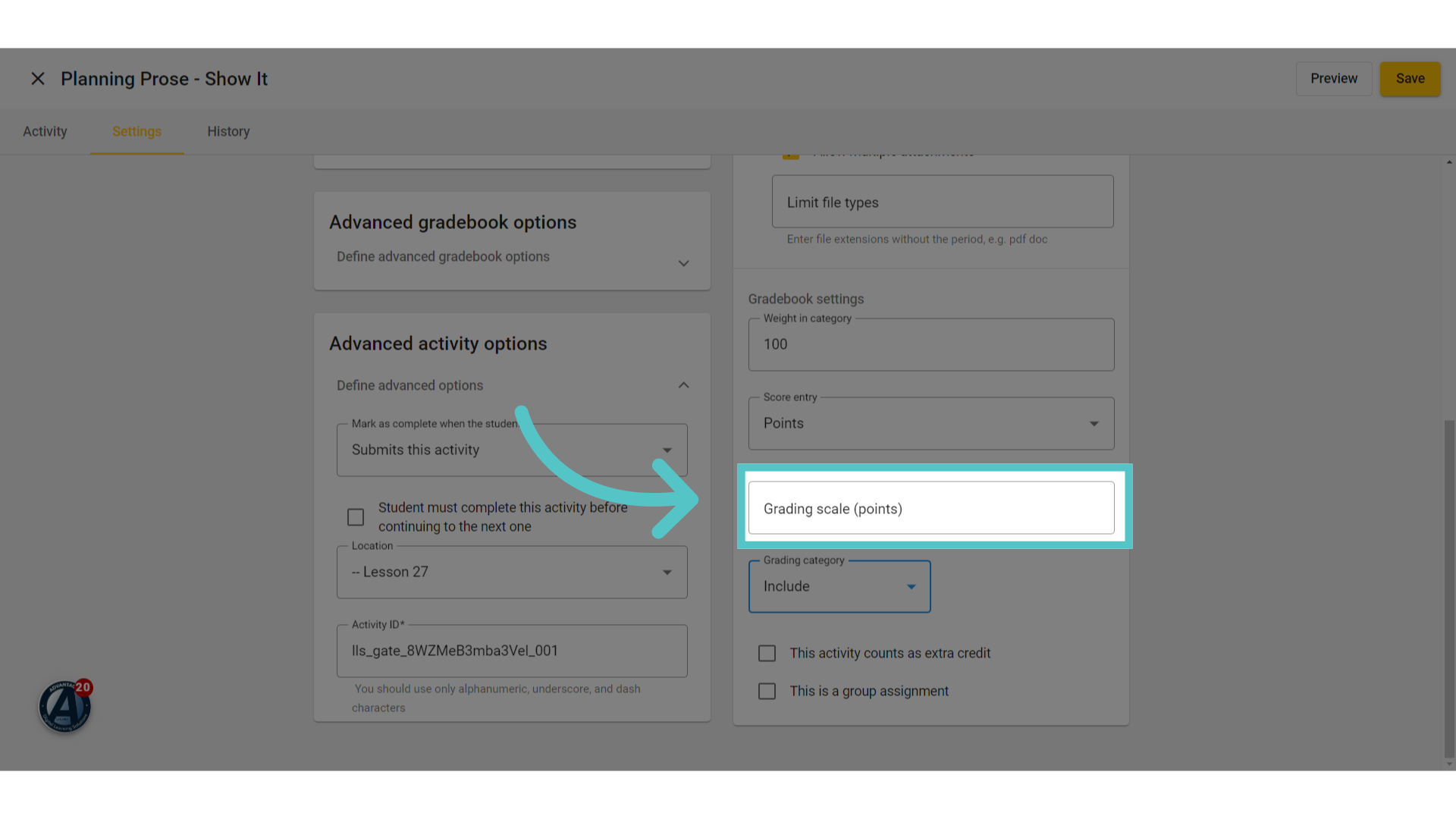Screen dimensions: 1456x819
Task: Enable This activity counts as extra credit
Action: click(x=767, y=653)
